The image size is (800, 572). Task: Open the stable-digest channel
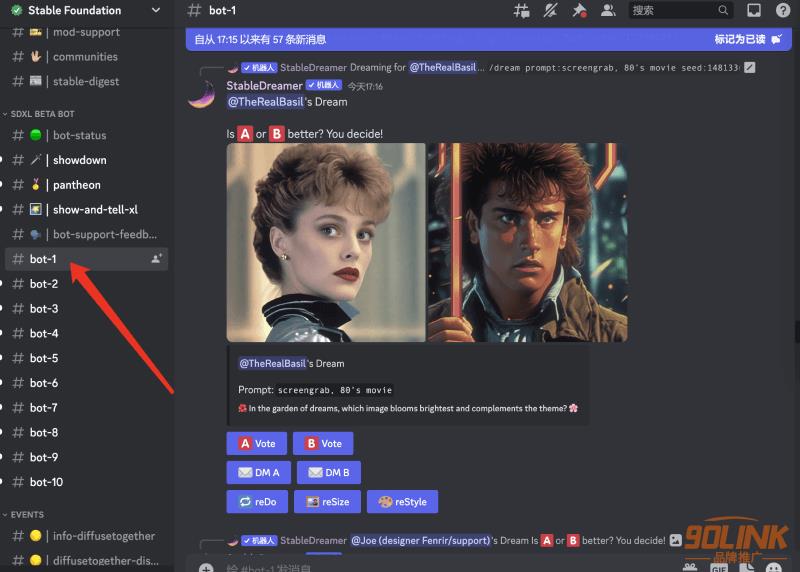coord(87,81)
